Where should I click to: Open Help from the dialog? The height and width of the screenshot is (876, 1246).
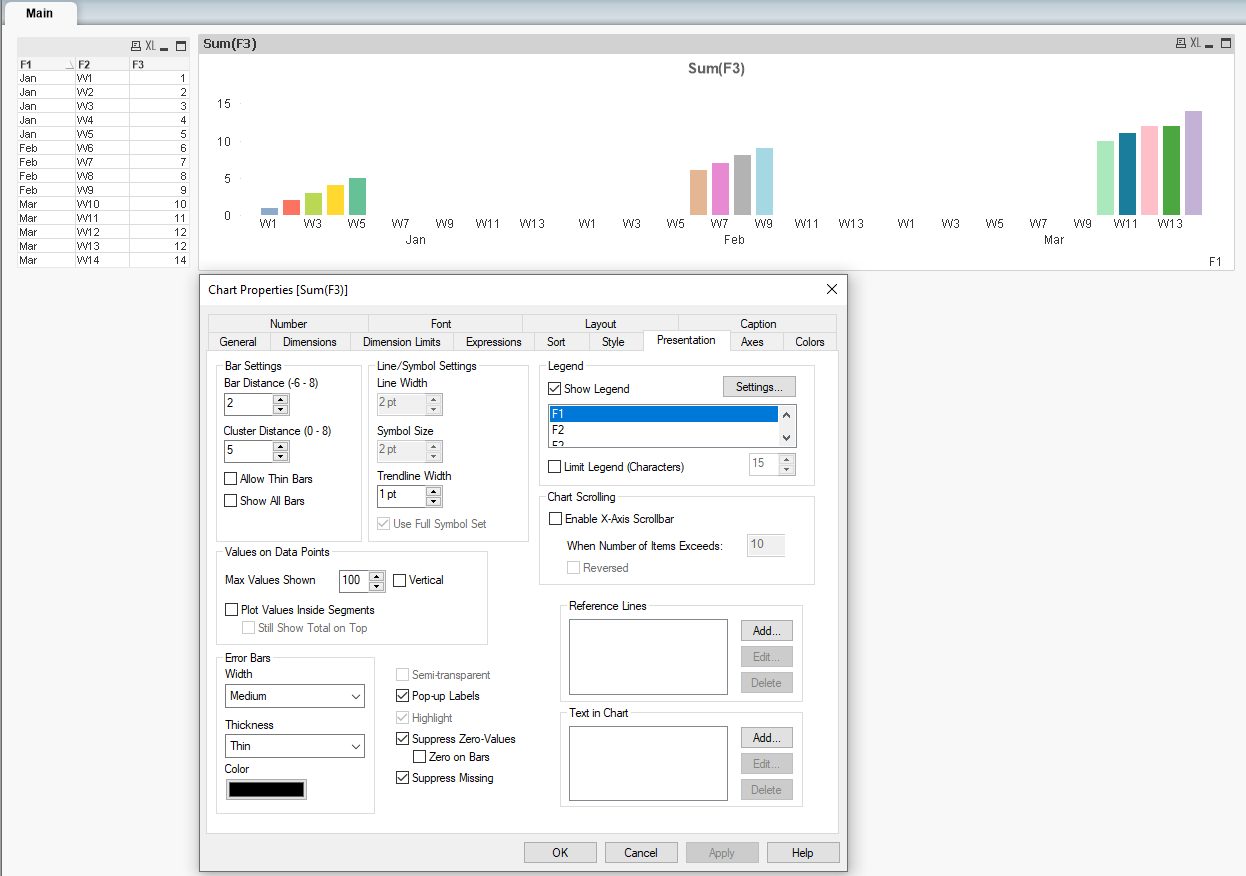803,853
